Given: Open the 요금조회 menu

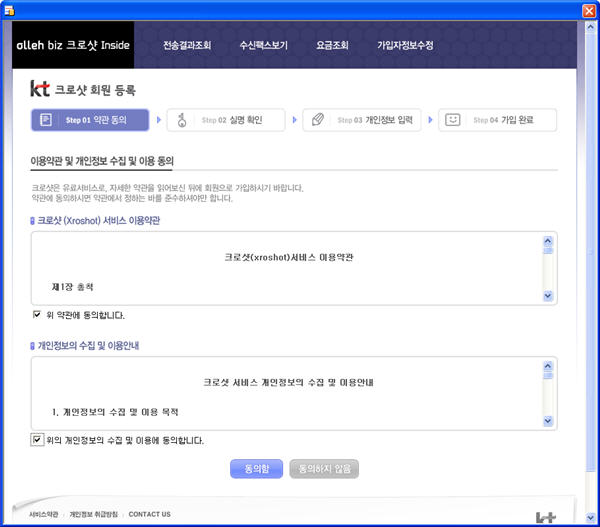Looking at the screenshot, I should click(332, 45).
